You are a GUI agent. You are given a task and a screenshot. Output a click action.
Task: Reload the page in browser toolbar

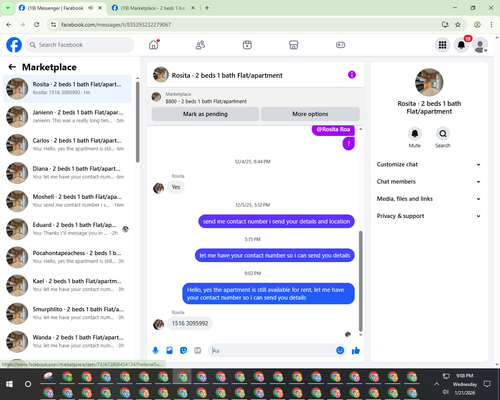tap(37, 24)
